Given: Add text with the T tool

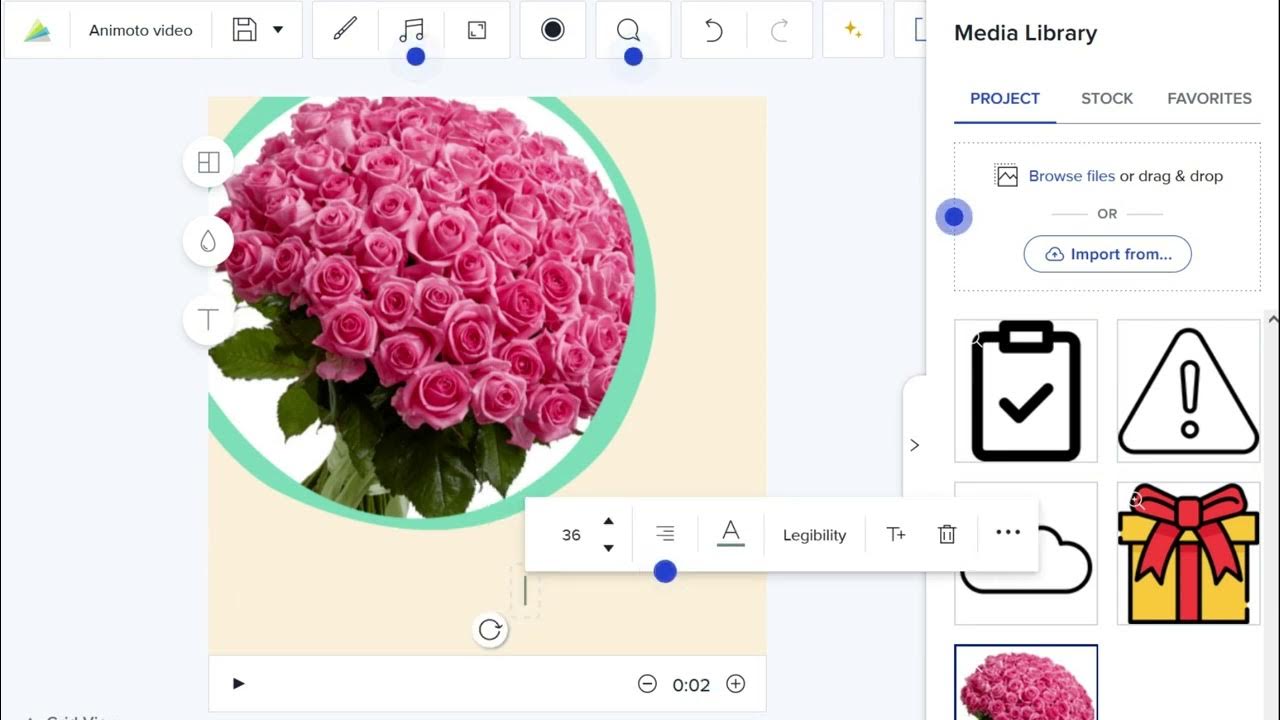Looking at the screenshot, I should click(208, 320).
